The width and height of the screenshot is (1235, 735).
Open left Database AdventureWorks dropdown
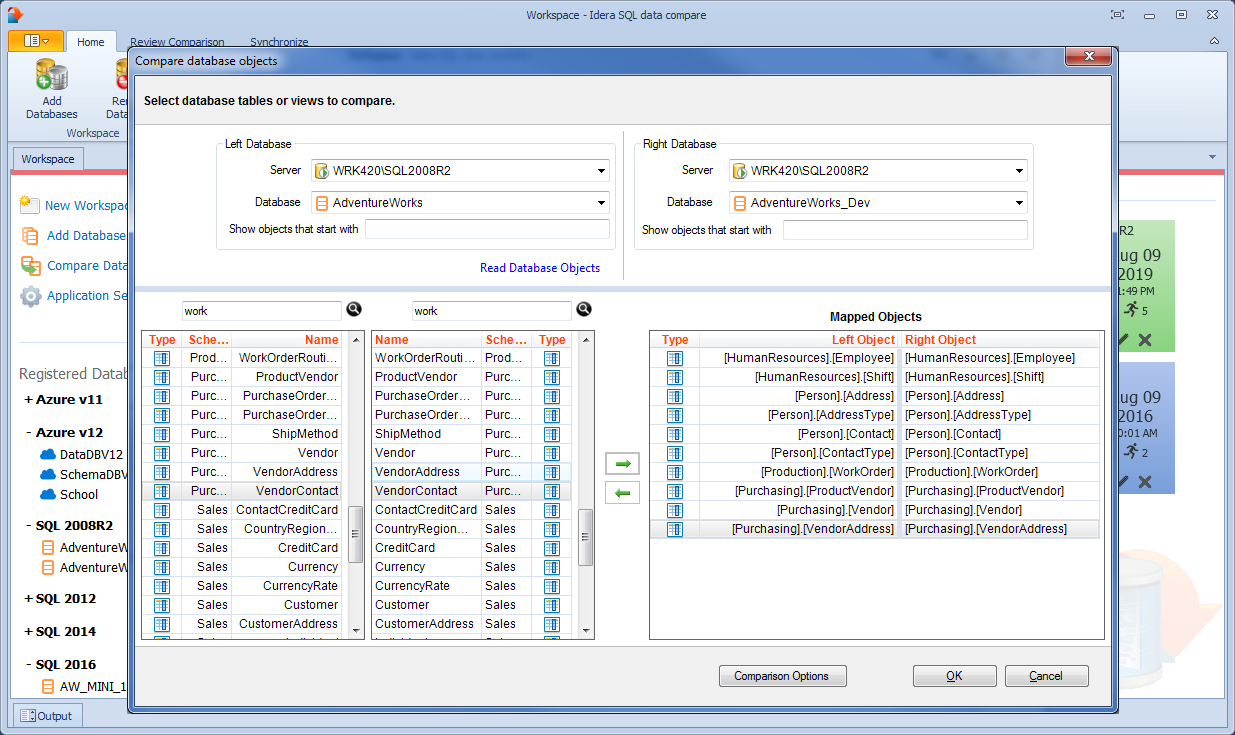[602, 203]
